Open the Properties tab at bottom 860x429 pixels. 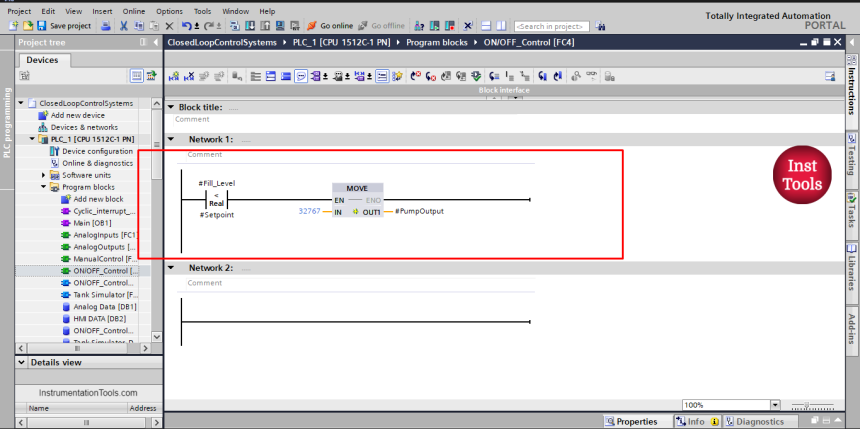637,421
